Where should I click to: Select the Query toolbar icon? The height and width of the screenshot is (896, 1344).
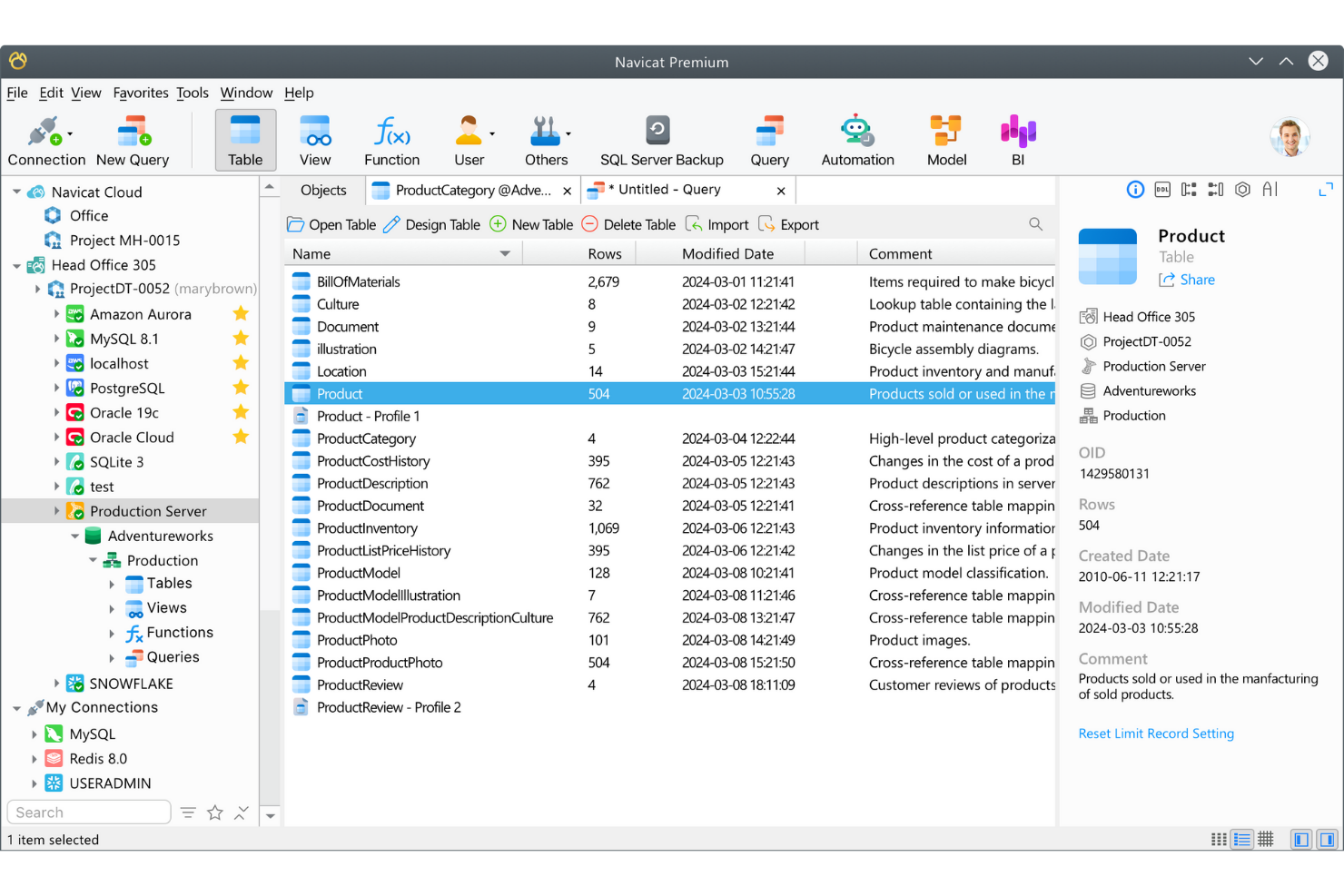click(x=769, y=139)
